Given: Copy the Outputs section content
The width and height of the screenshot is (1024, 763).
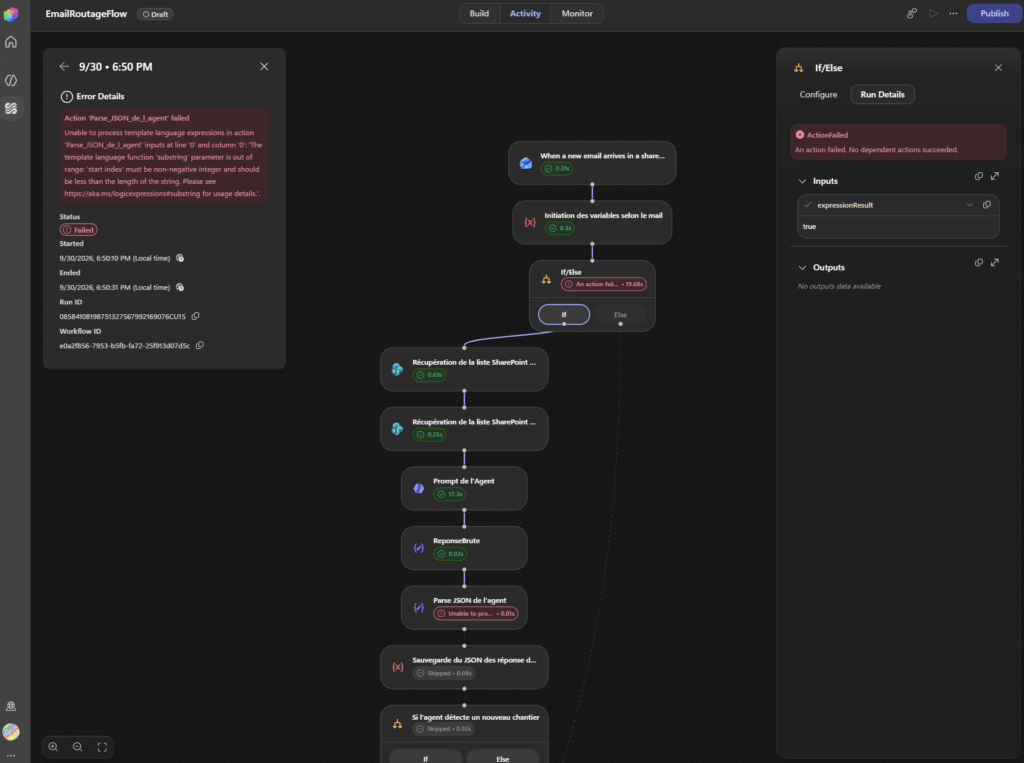Looking at the screenshot, I should pyautogui.click(x=978, y=263).
